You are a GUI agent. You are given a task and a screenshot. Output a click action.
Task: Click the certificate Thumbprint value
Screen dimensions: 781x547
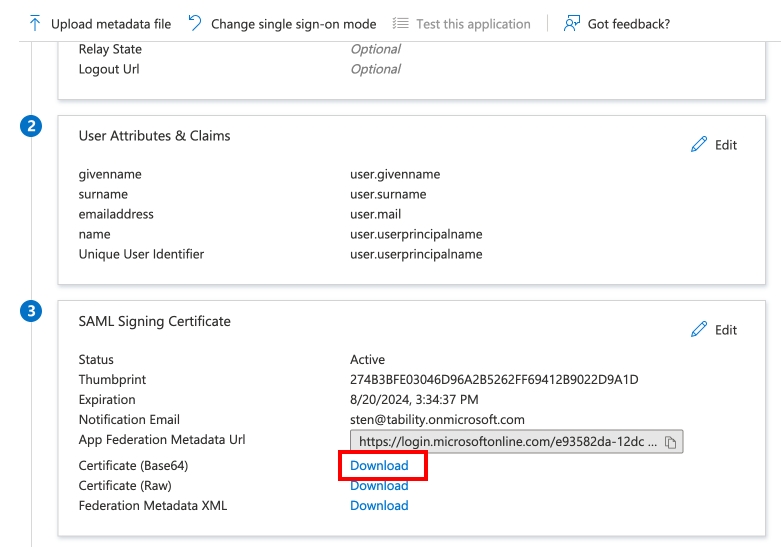[494, 380]
